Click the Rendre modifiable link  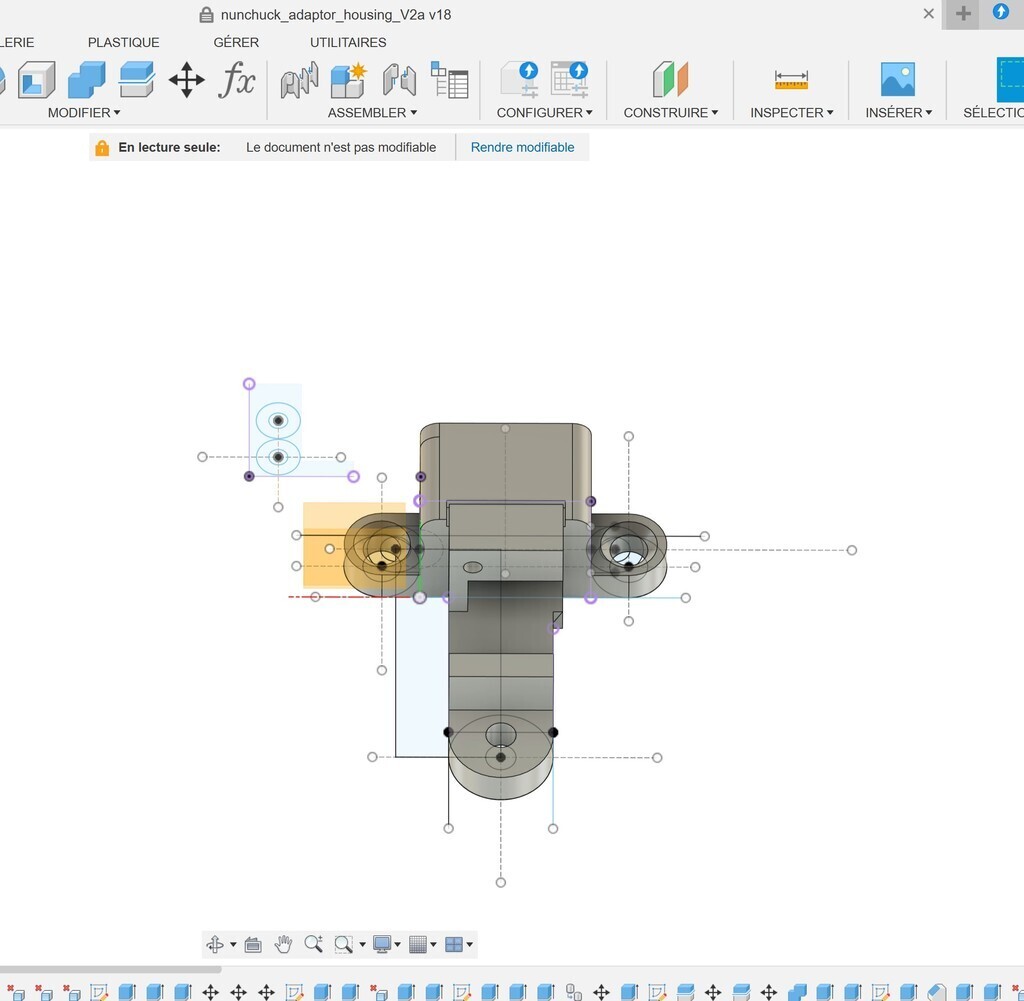[522, 147]
